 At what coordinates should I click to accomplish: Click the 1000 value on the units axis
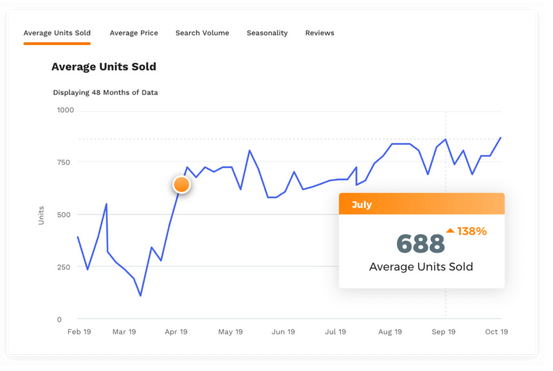[x=66, y=110]
